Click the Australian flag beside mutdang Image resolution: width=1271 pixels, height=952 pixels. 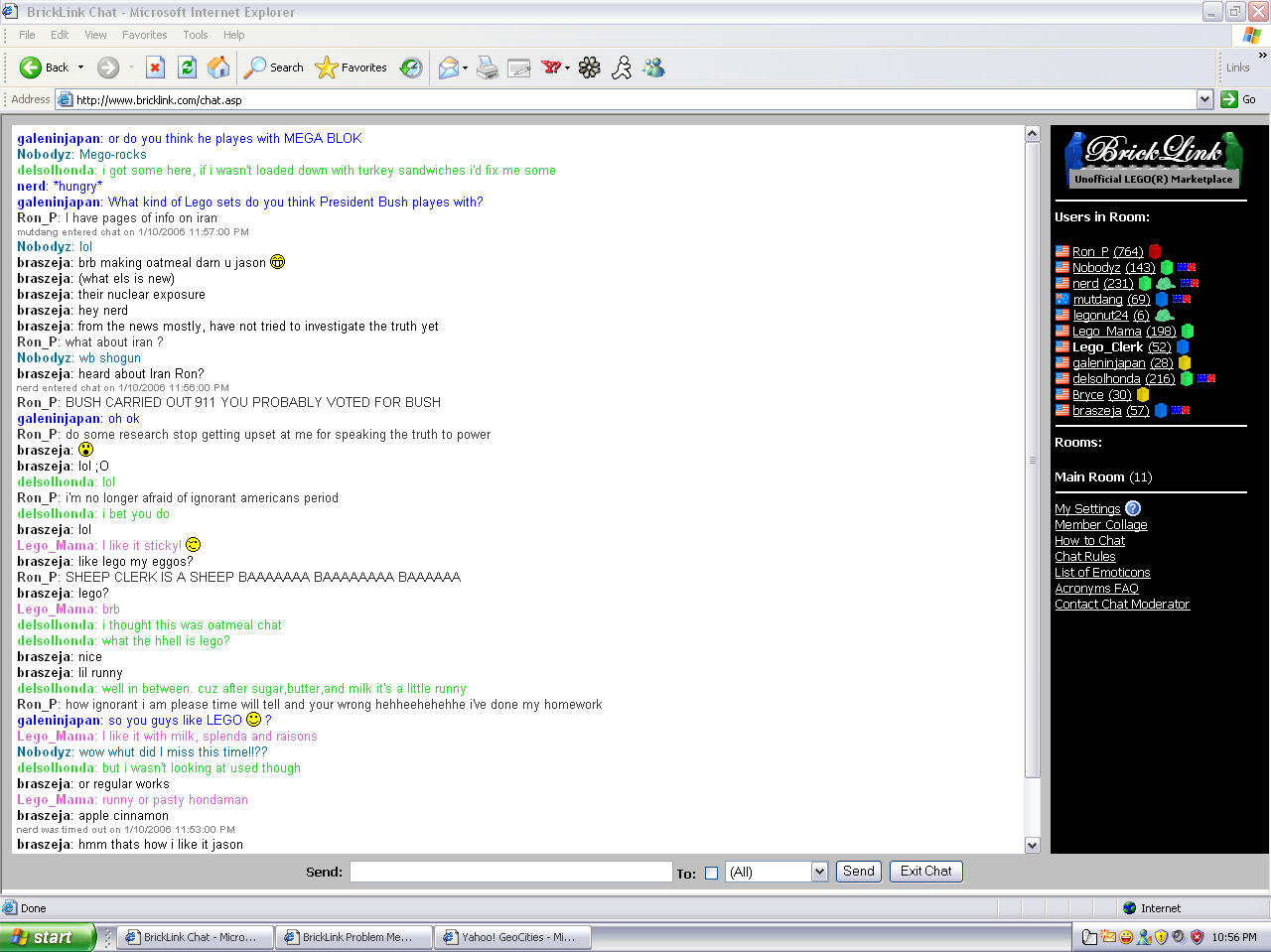(x=1061, y=300)
